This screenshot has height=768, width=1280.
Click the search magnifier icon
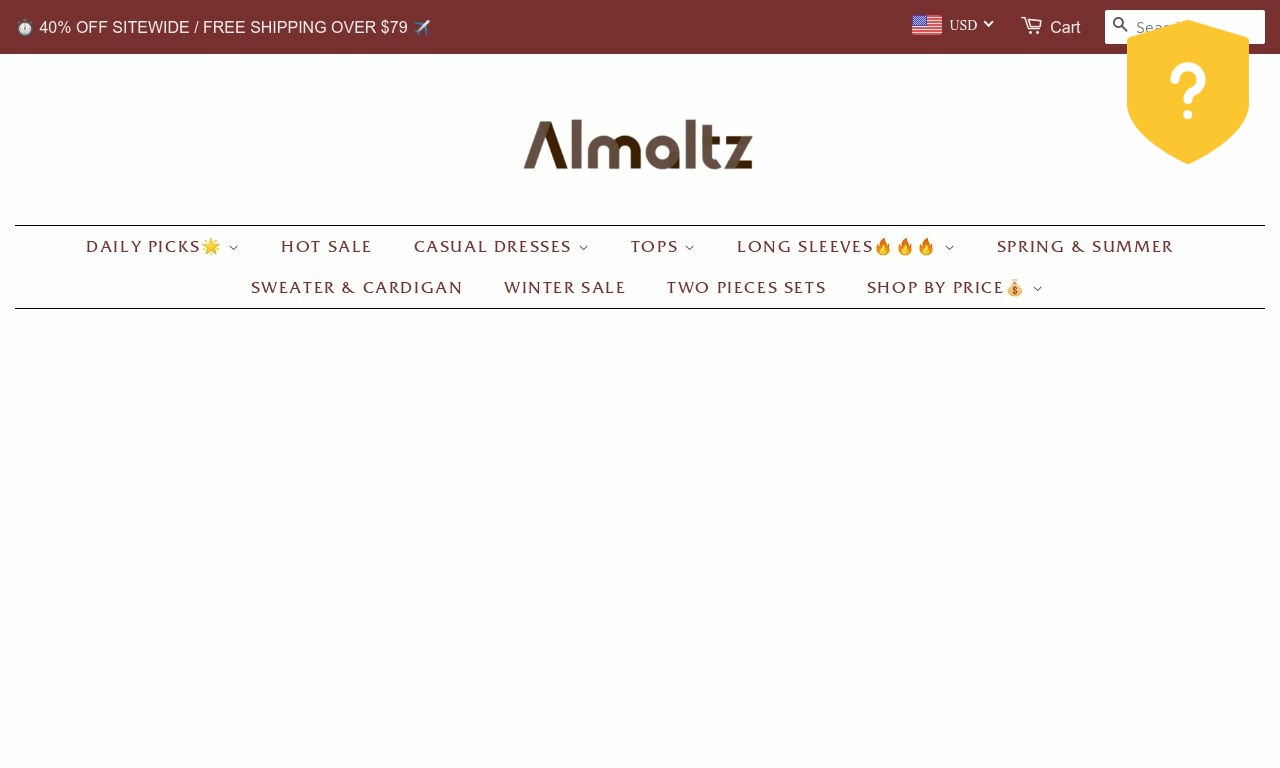click(1120, 25)
